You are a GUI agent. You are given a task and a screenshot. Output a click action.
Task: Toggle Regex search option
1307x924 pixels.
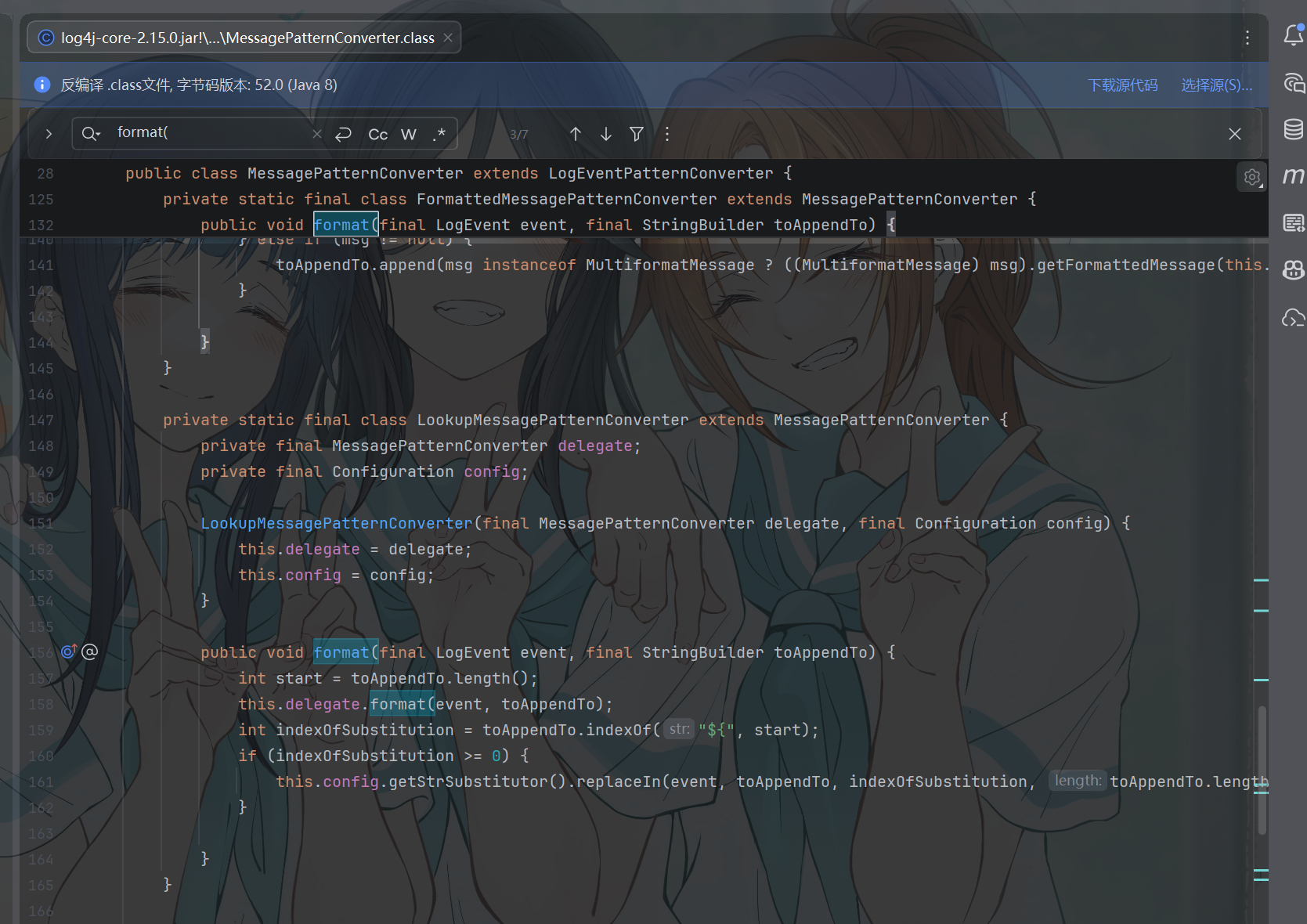(439, 134)
